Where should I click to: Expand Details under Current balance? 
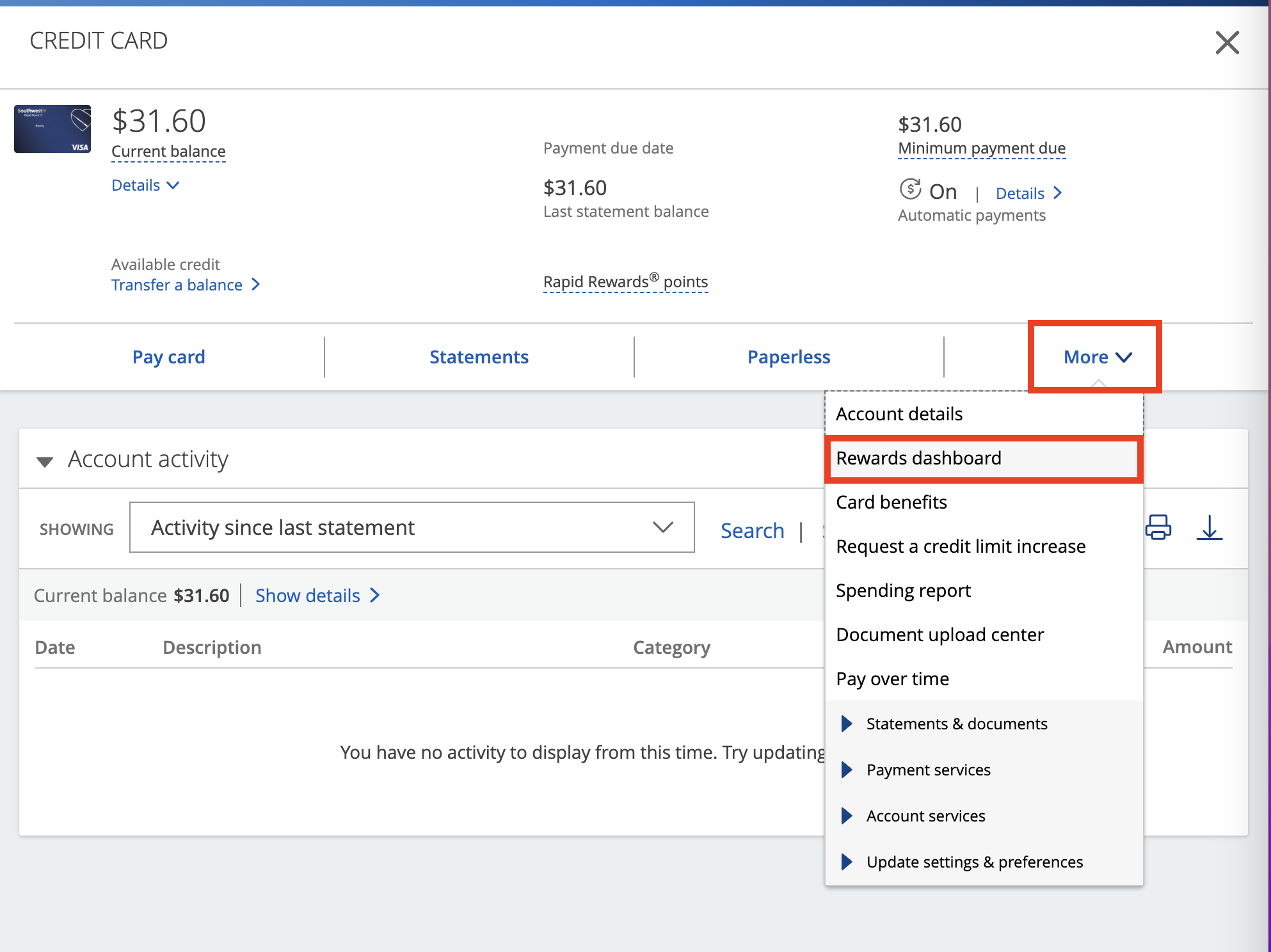point(145,186)
